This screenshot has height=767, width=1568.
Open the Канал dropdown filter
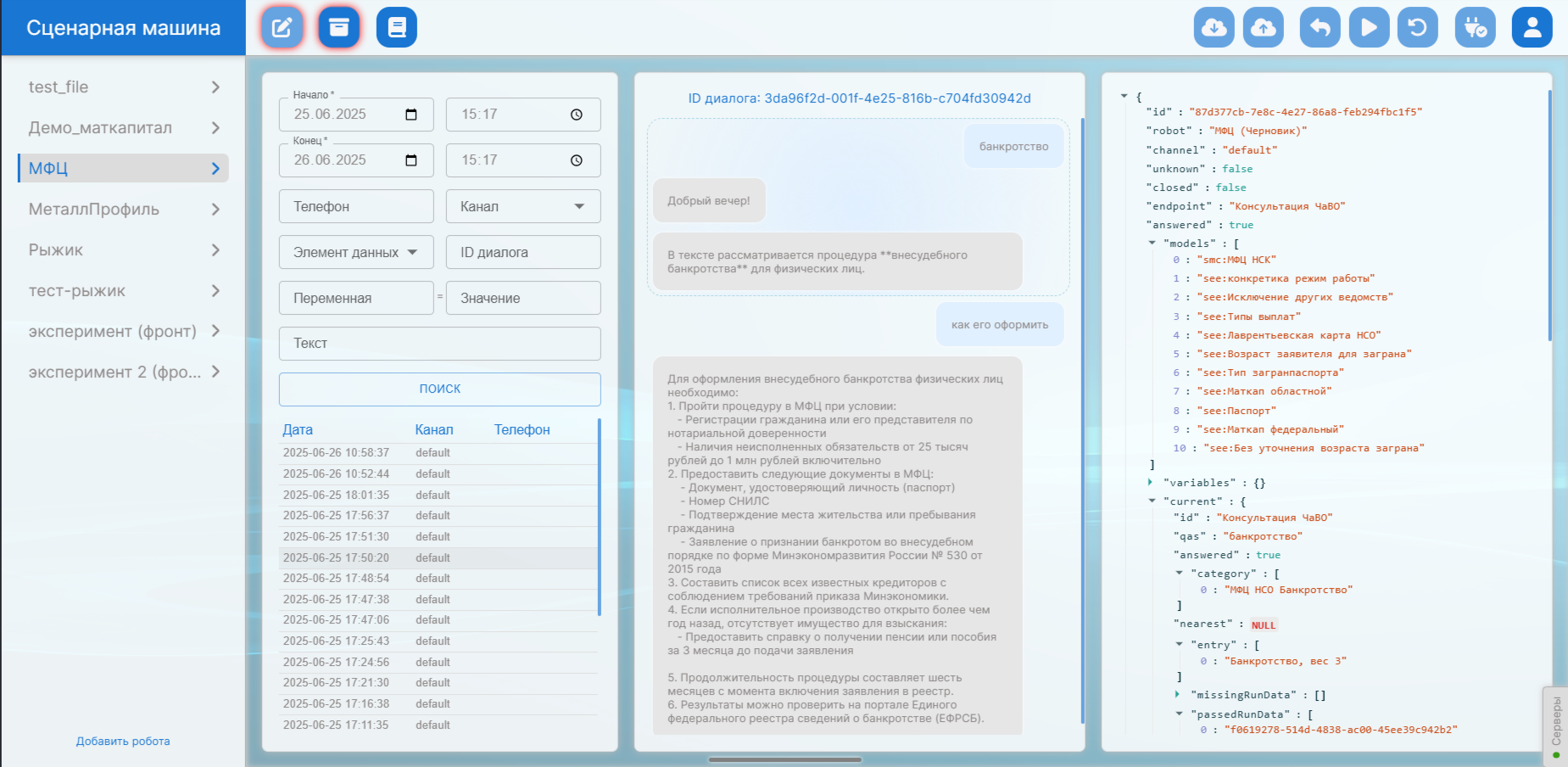[522, 206]
